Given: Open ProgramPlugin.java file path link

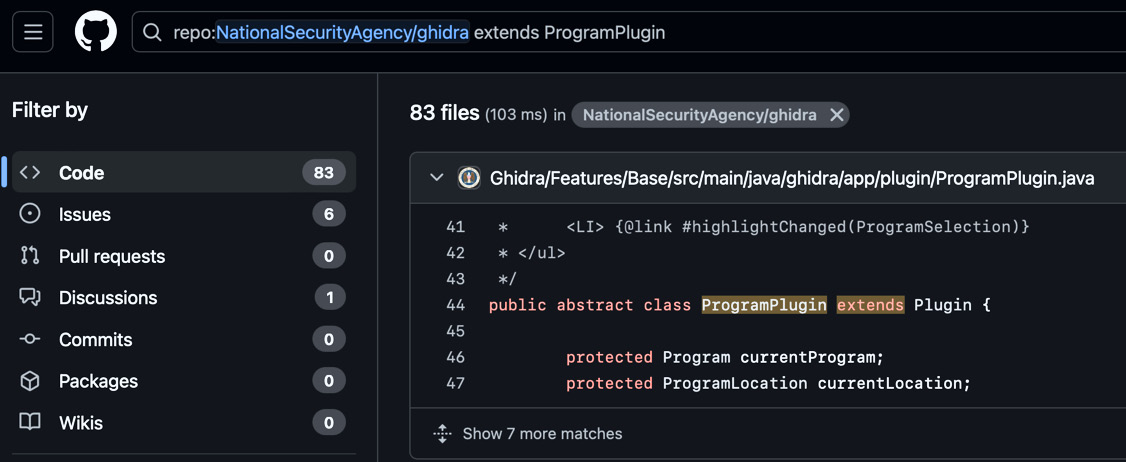Looking at the screenshot, I should coord(792,178).
